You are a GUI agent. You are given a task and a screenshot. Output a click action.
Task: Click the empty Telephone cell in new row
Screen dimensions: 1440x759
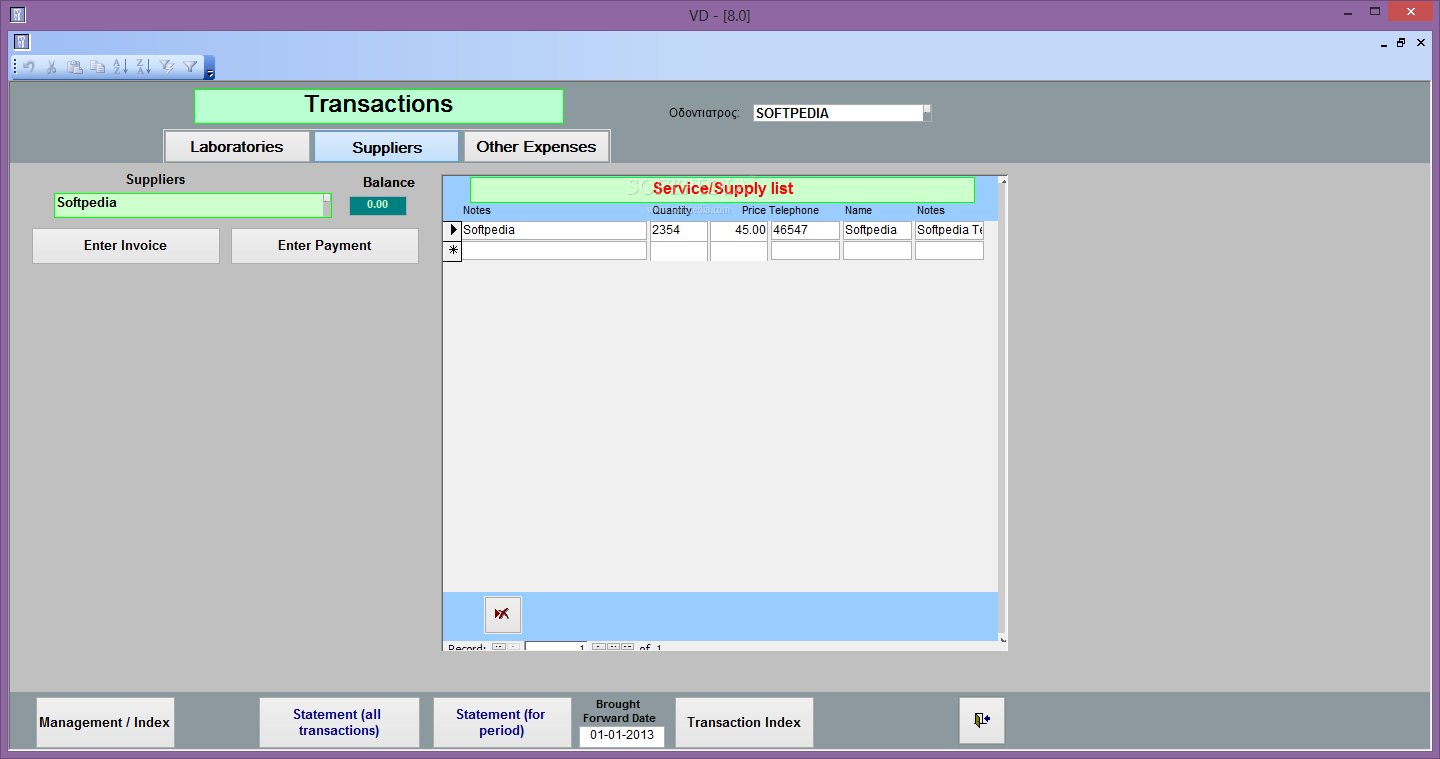(805, 250)
